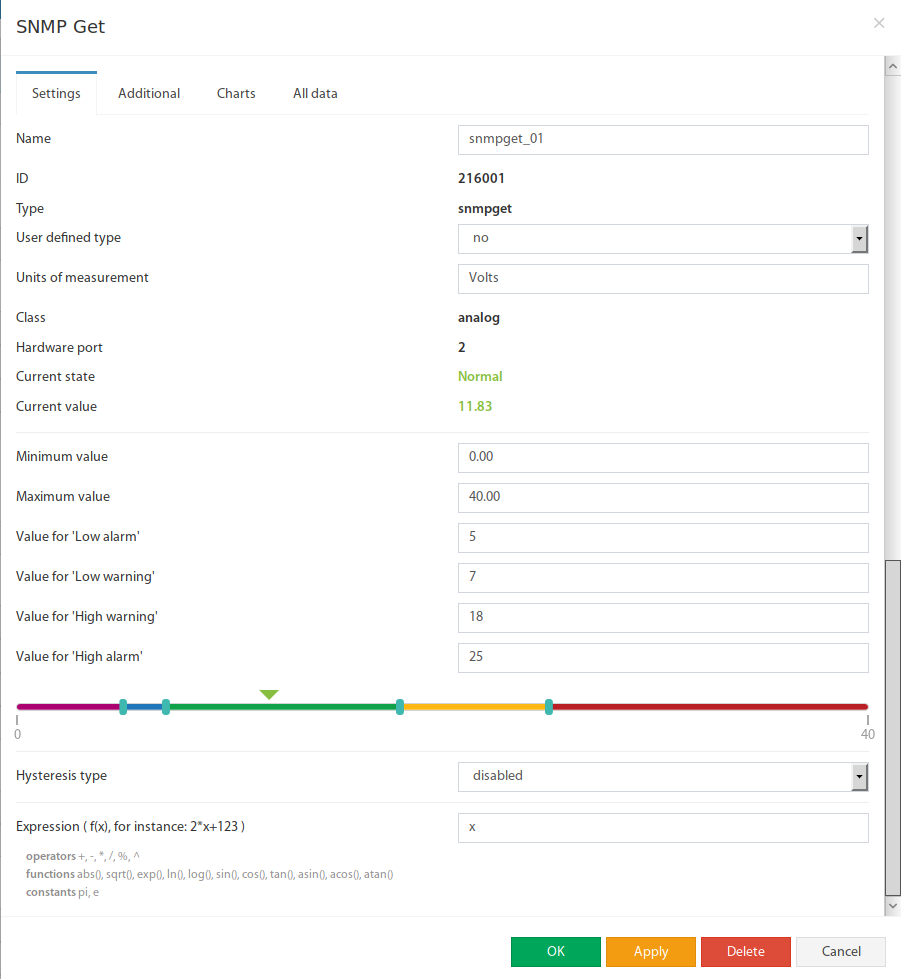This screenshot has width=901, height=979.
Task: Click the Current state Normal text
Action: [x=480, y=376]
